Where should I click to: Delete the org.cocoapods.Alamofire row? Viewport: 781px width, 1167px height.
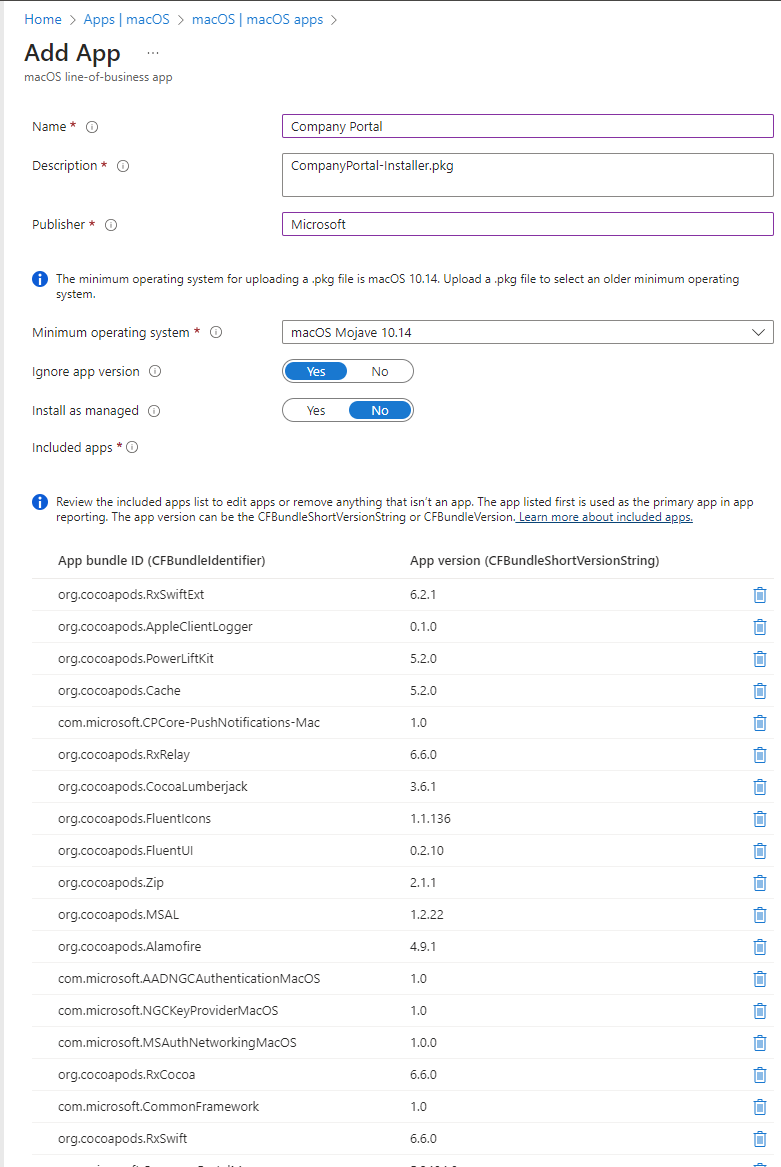click(759, 947)
